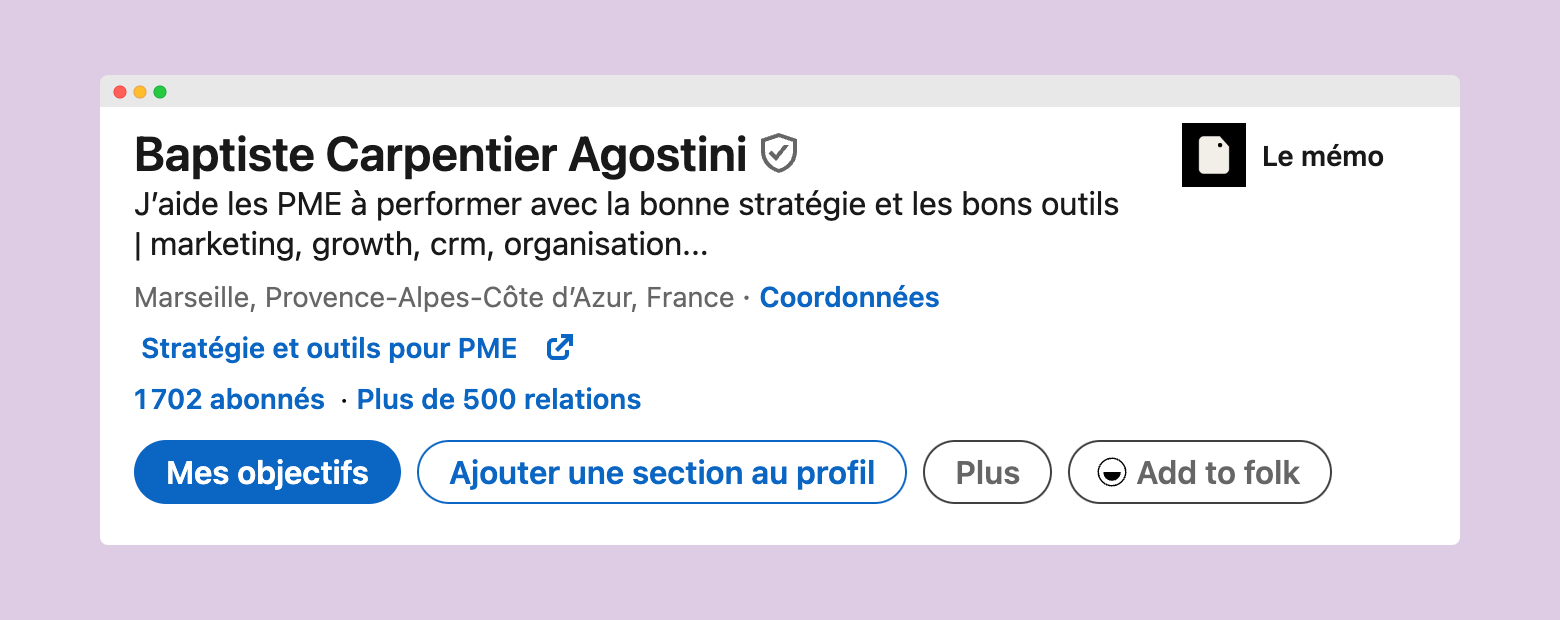Open the Coordonnées contact info link
Image resolution: width=1560 pixels, height=620 pixels.
[850, 298]
